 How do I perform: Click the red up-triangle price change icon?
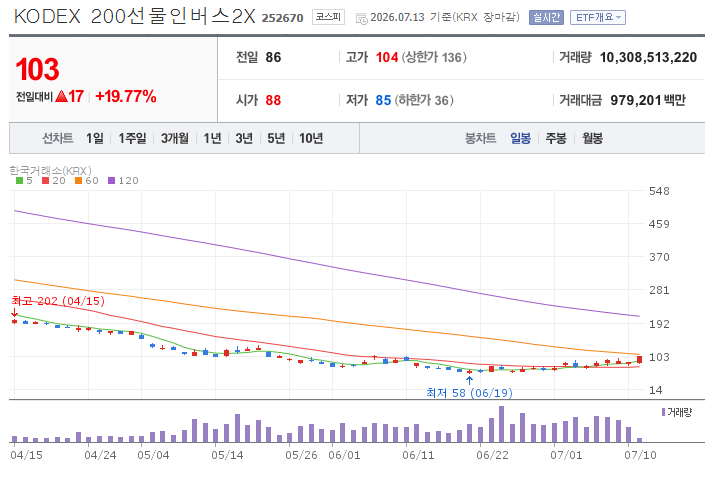(x=62, y=96)
